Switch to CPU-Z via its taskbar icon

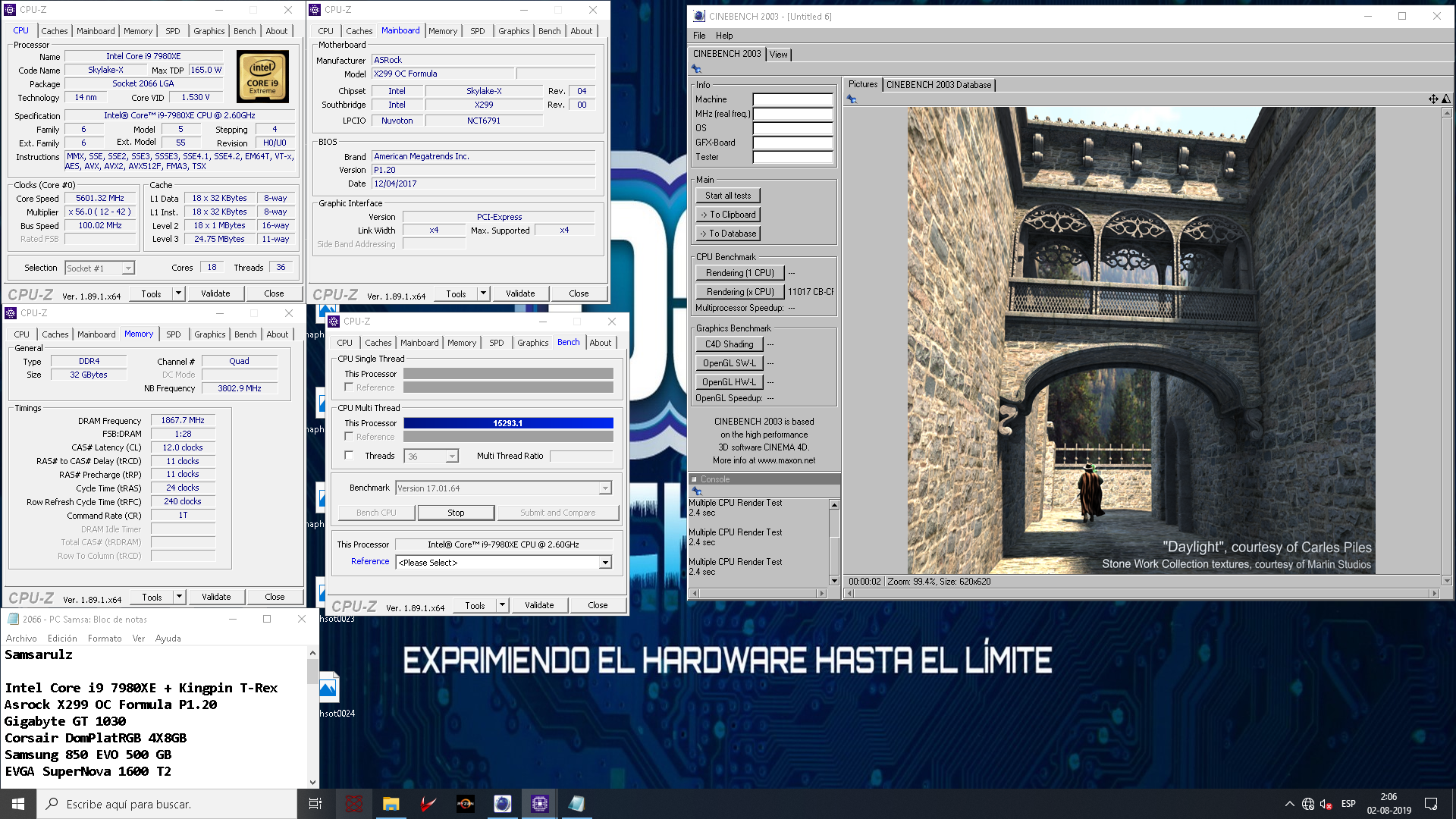pyautogui.click(x=540, y=804)
